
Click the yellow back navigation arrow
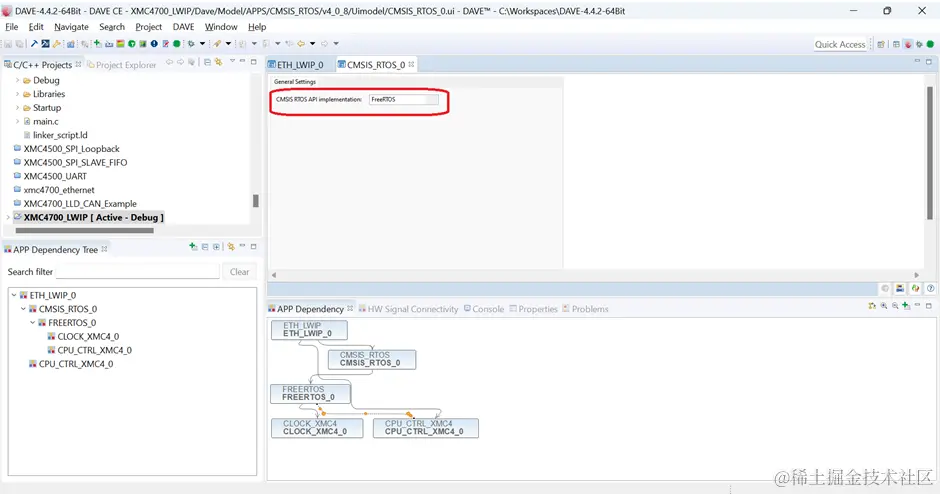pyautogui.click(x=300, y=43)
